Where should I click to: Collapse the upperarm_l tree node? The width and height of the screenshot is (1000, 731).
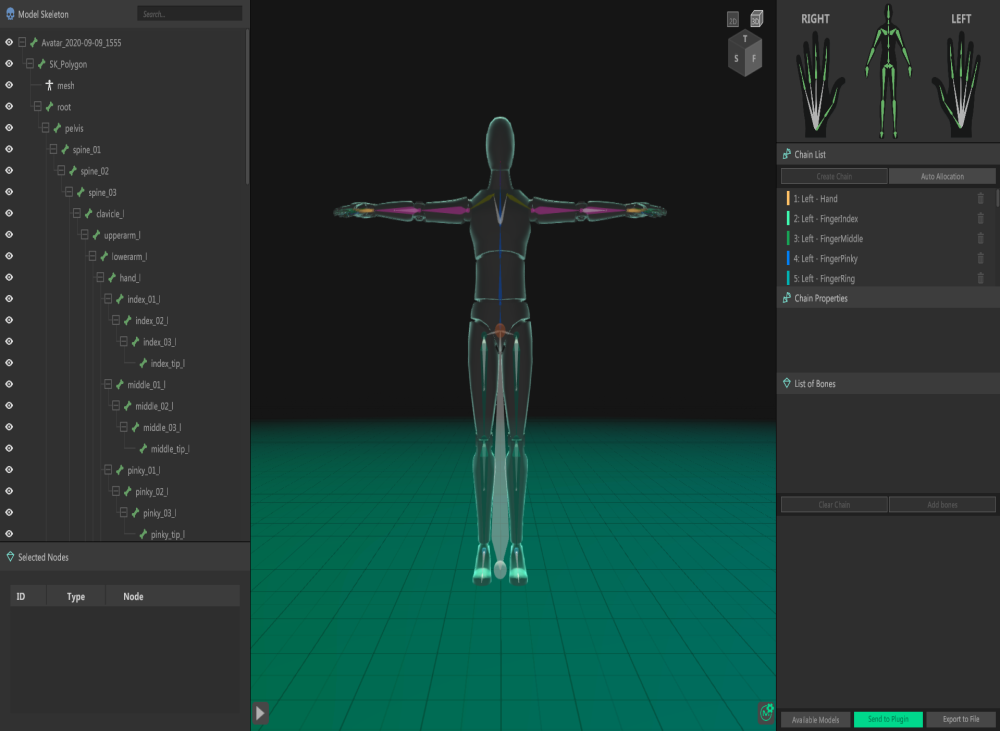click(x=84, y=235)
